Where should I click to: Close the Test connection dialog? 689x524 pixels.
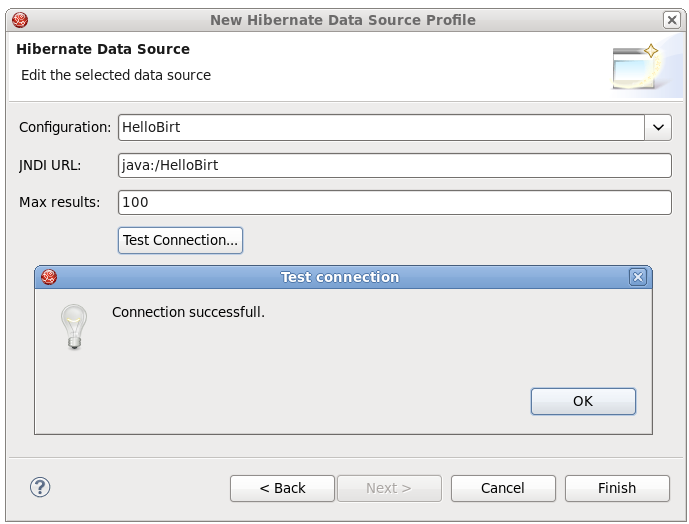click(x=637, y=277)
